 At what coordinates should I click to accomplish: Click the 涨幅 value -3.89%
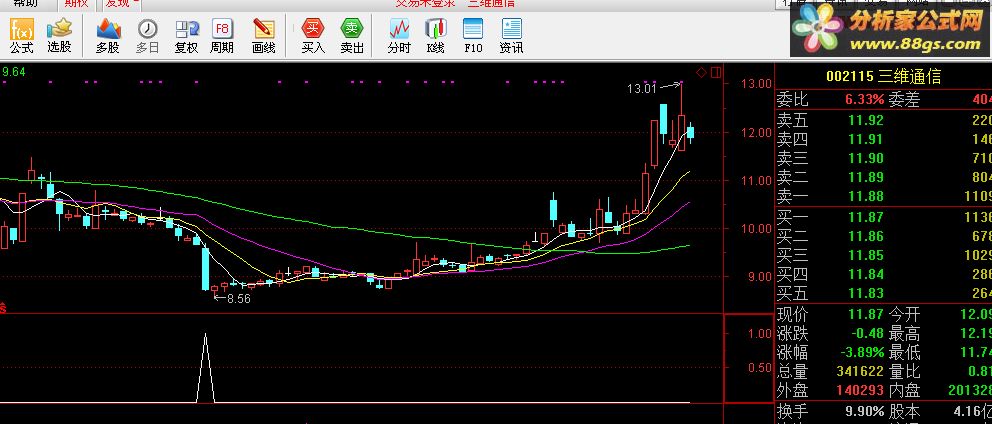[x=863, y=352]
